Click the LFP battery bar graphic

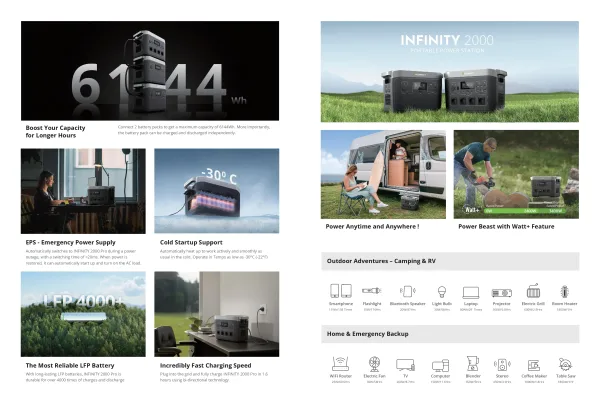tap(83, 316)
